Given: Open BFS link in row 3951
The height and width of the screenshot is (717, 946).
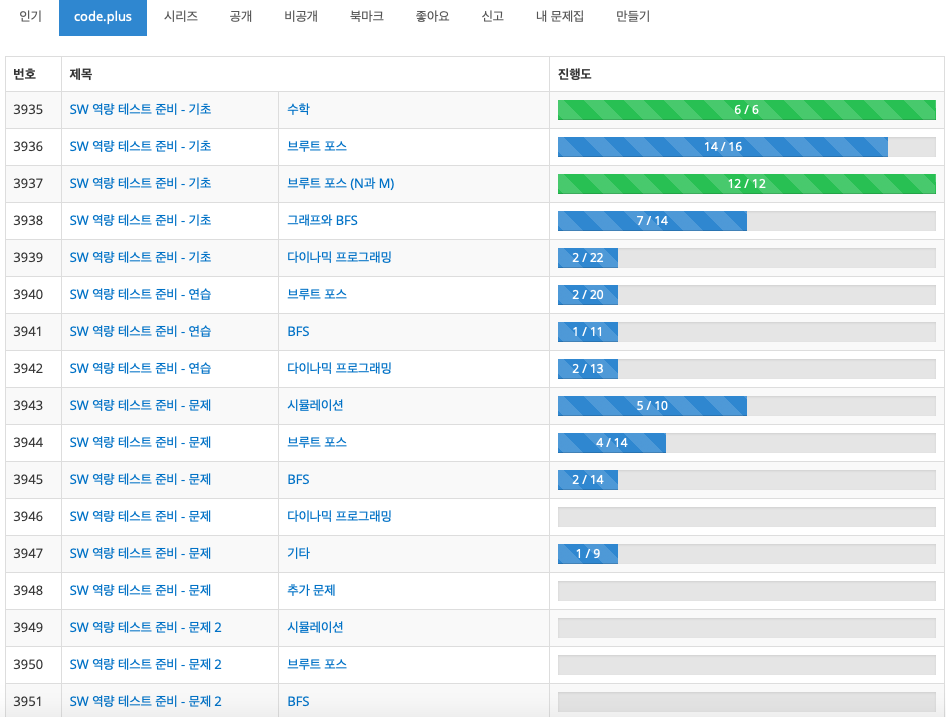Looking at the screenshot, I should 298,701.
